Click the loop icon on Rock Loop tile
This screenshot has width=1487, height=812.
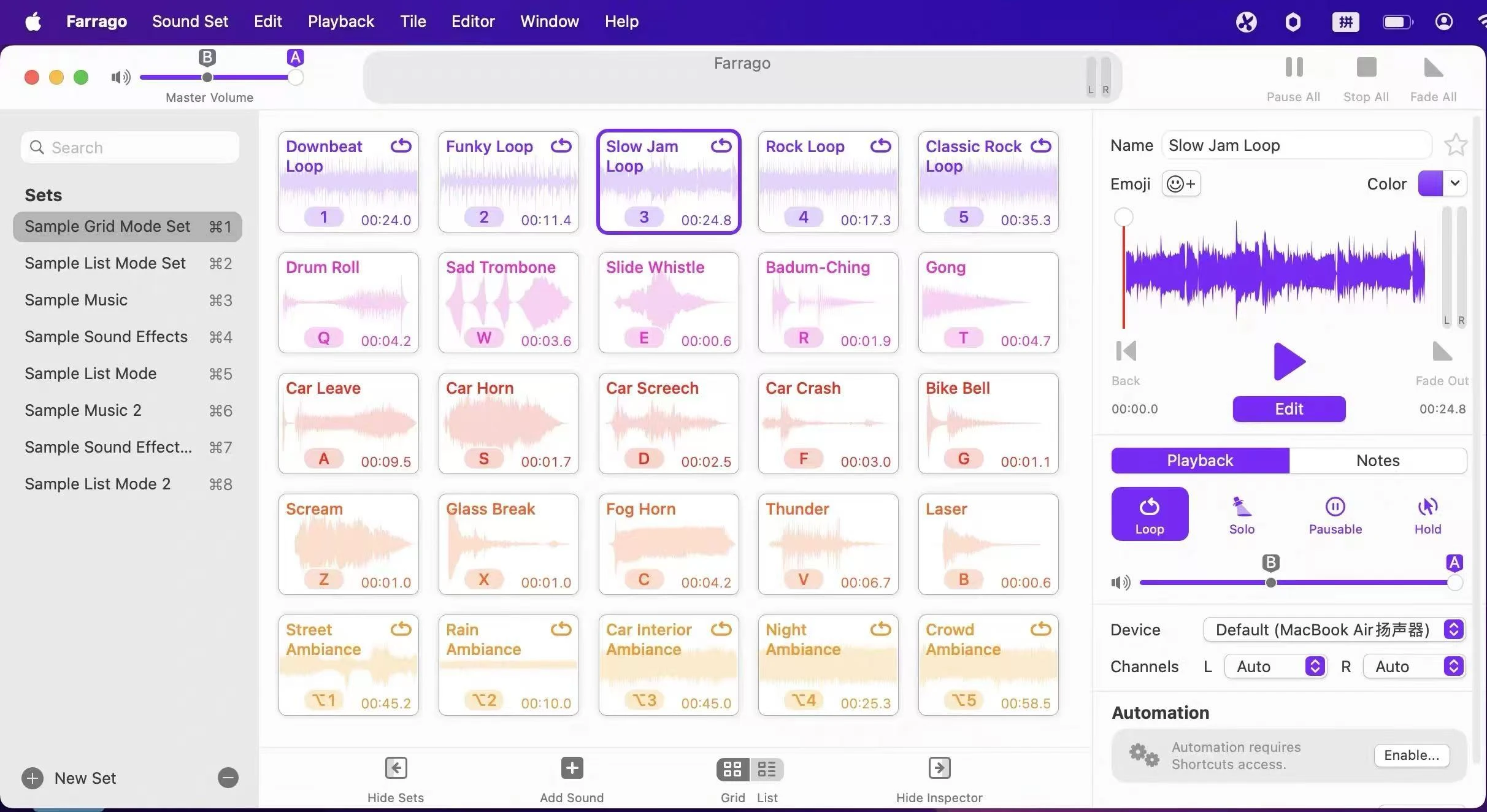880,146
